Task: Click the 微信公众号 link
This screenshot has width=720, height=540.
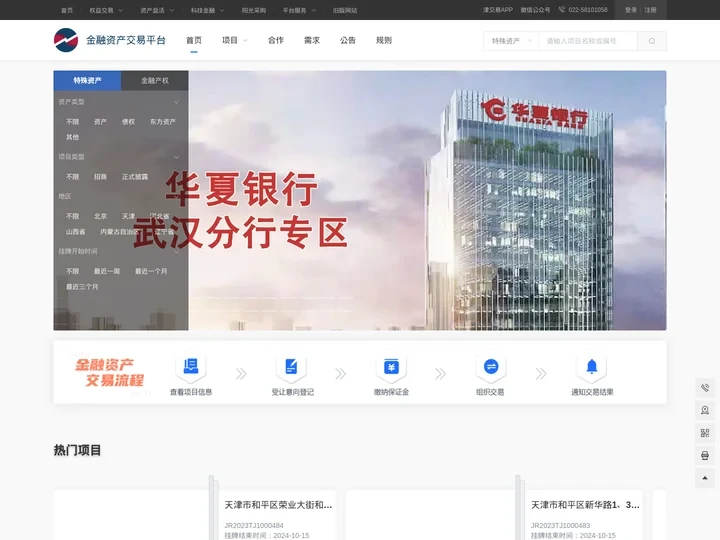Action: (535, 10)
